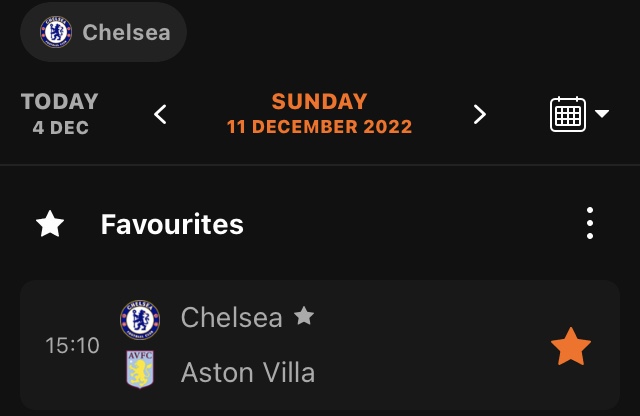Click the Chelsea crest in the filter chip
Viewport: 640px width, 416px height.
tap(56, 32)
